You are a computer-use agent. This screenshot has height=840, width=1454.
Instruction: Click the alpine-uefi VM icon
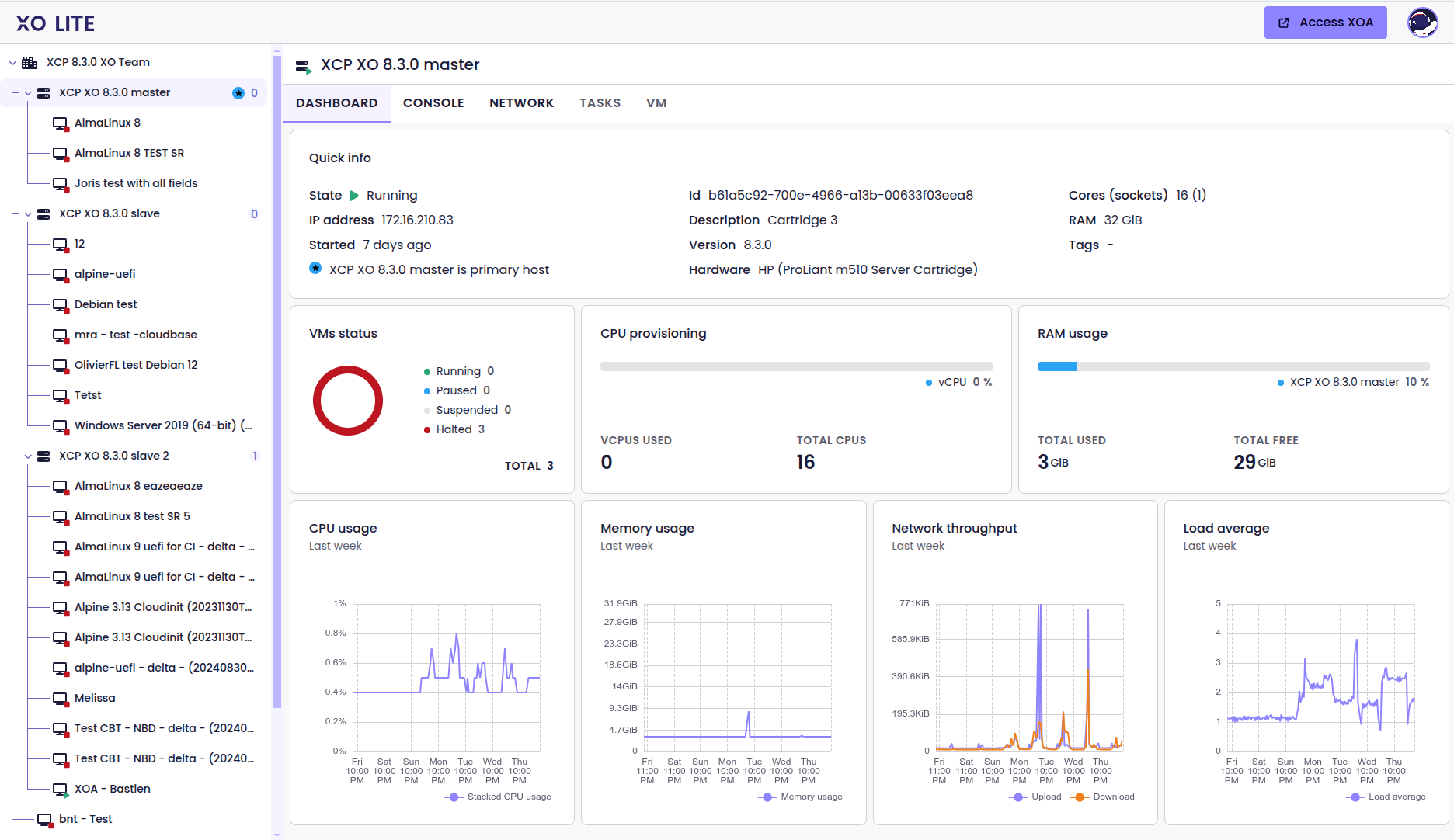pos(60,274)
